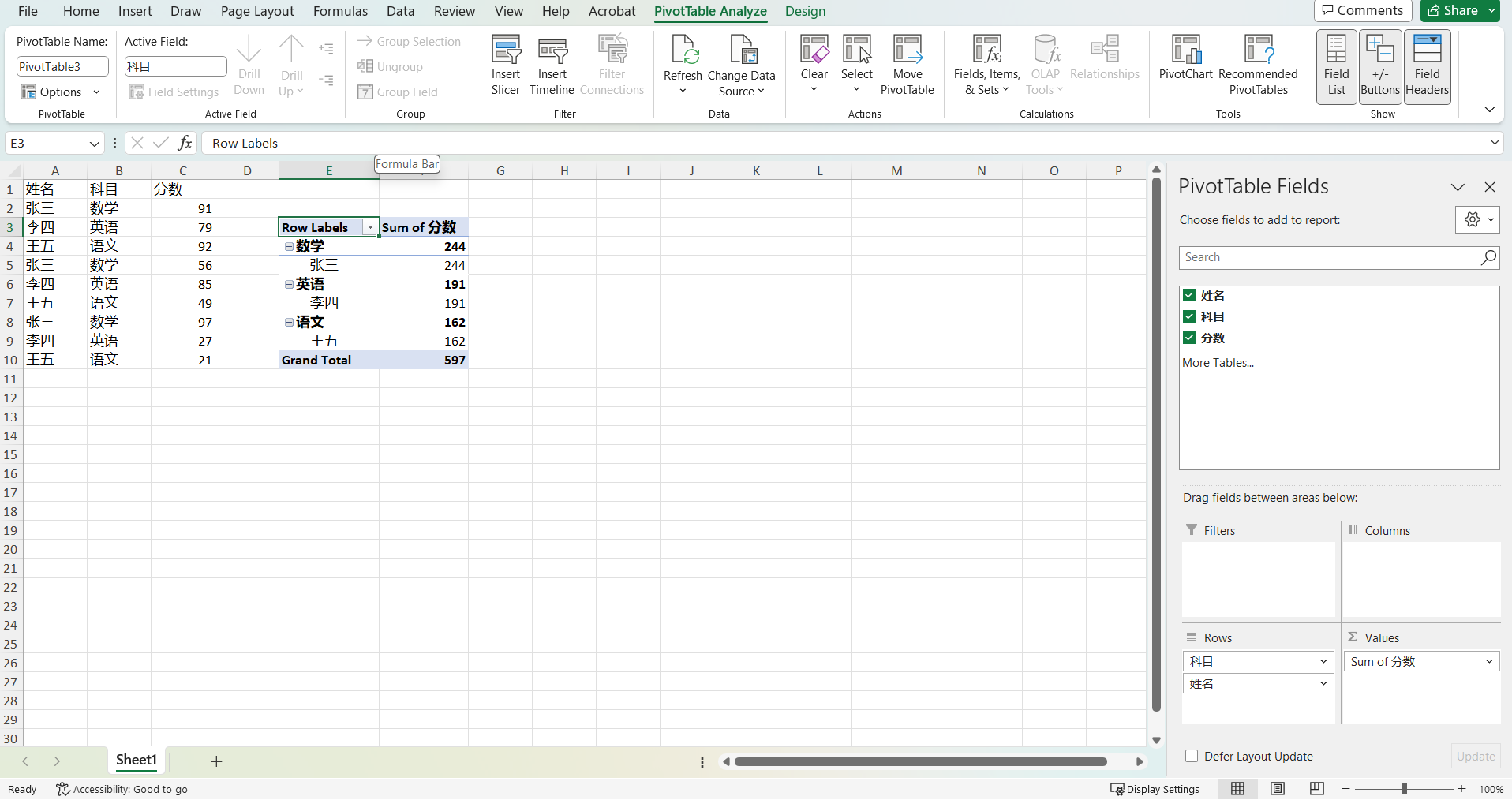The width and height of the screenshot is (1512, 800).
Task: Switch to the Data tab
Action: 401,11
